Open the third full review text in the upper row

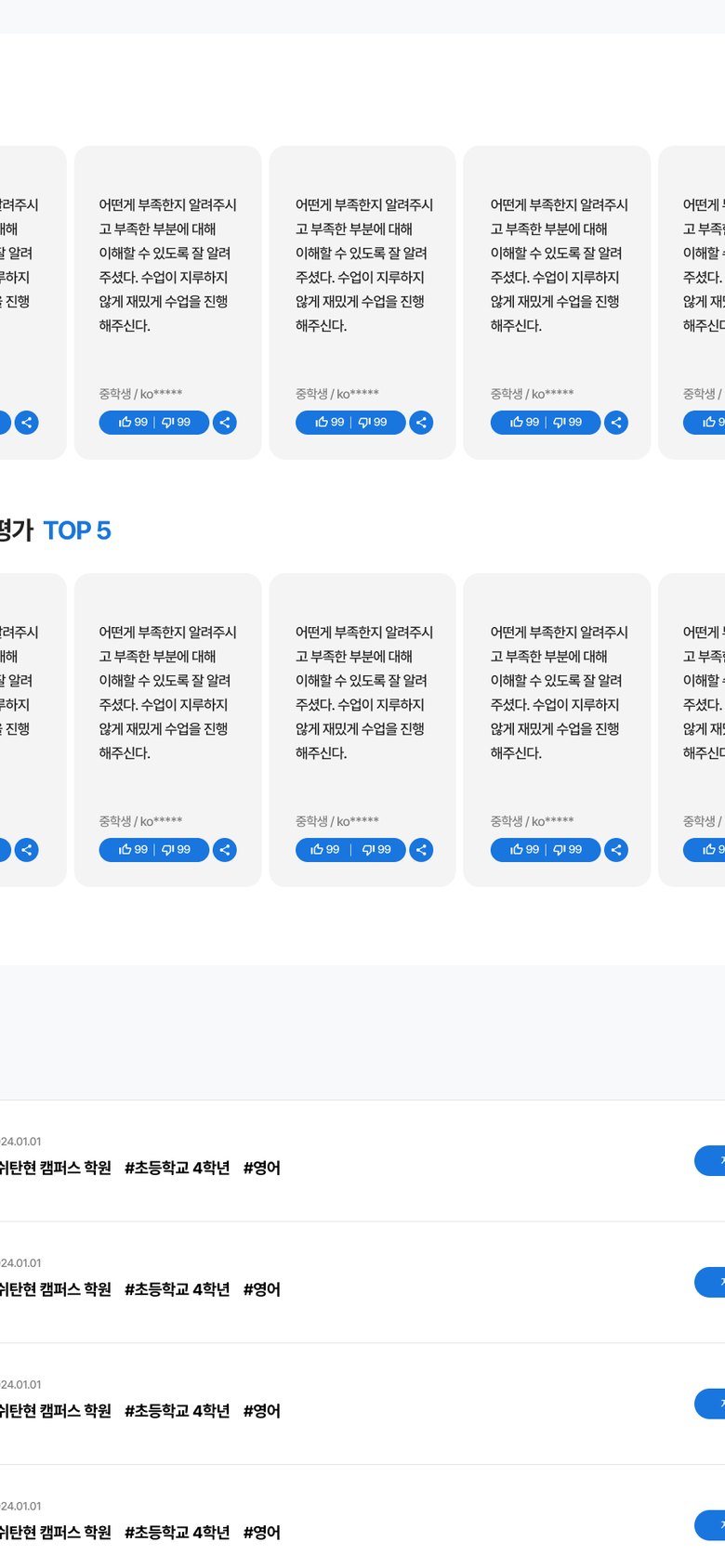(x=560, y=265)
